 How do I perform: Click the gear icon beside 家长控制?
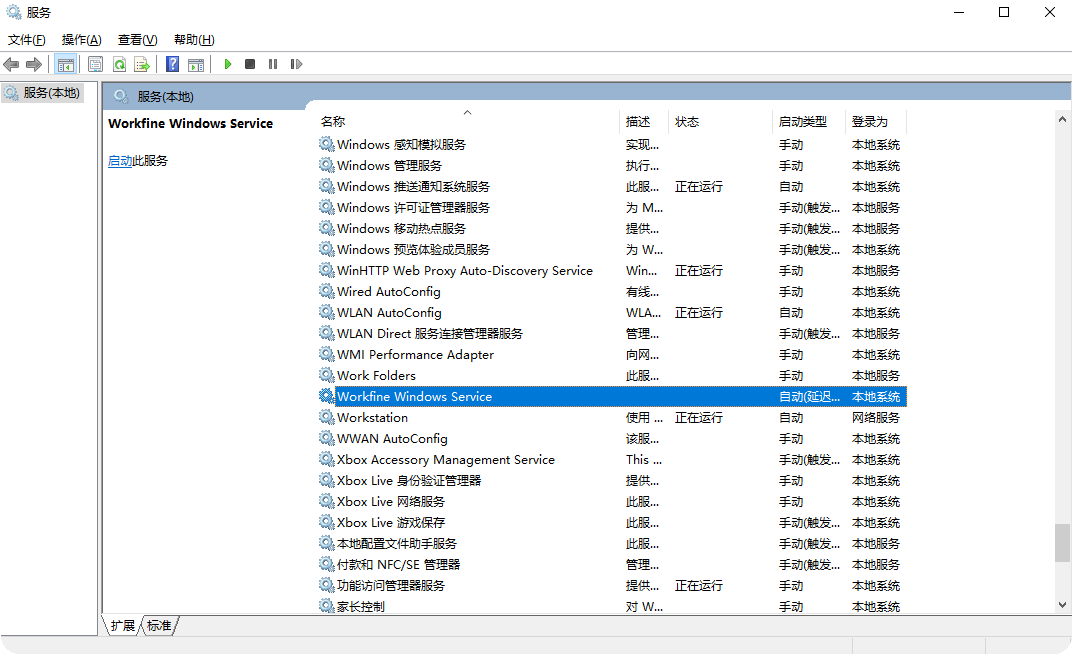pyautogui.click(x=327, y=605)
